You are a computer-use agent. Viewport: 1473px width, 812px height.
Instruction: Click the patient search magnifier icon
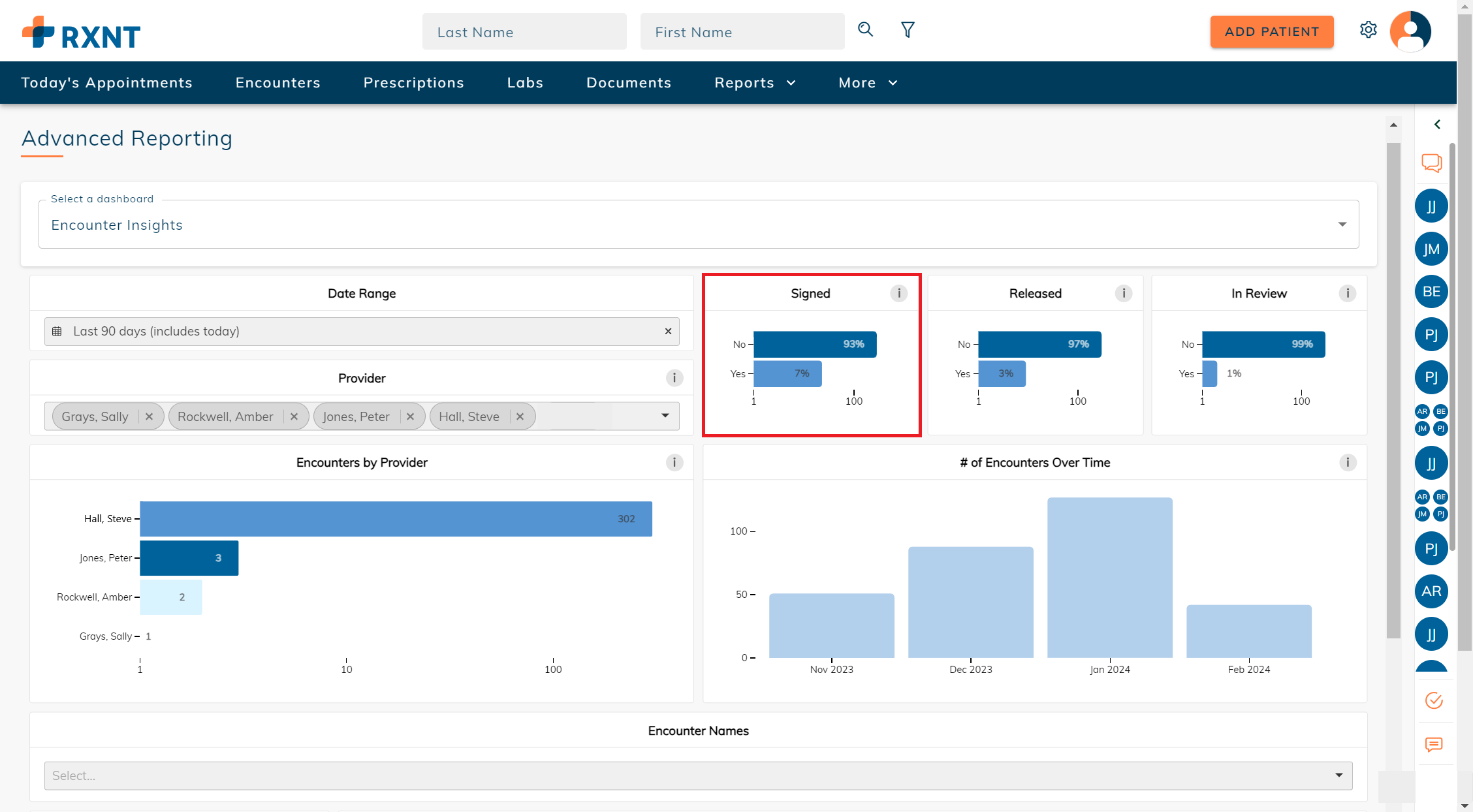click(865, 29)
